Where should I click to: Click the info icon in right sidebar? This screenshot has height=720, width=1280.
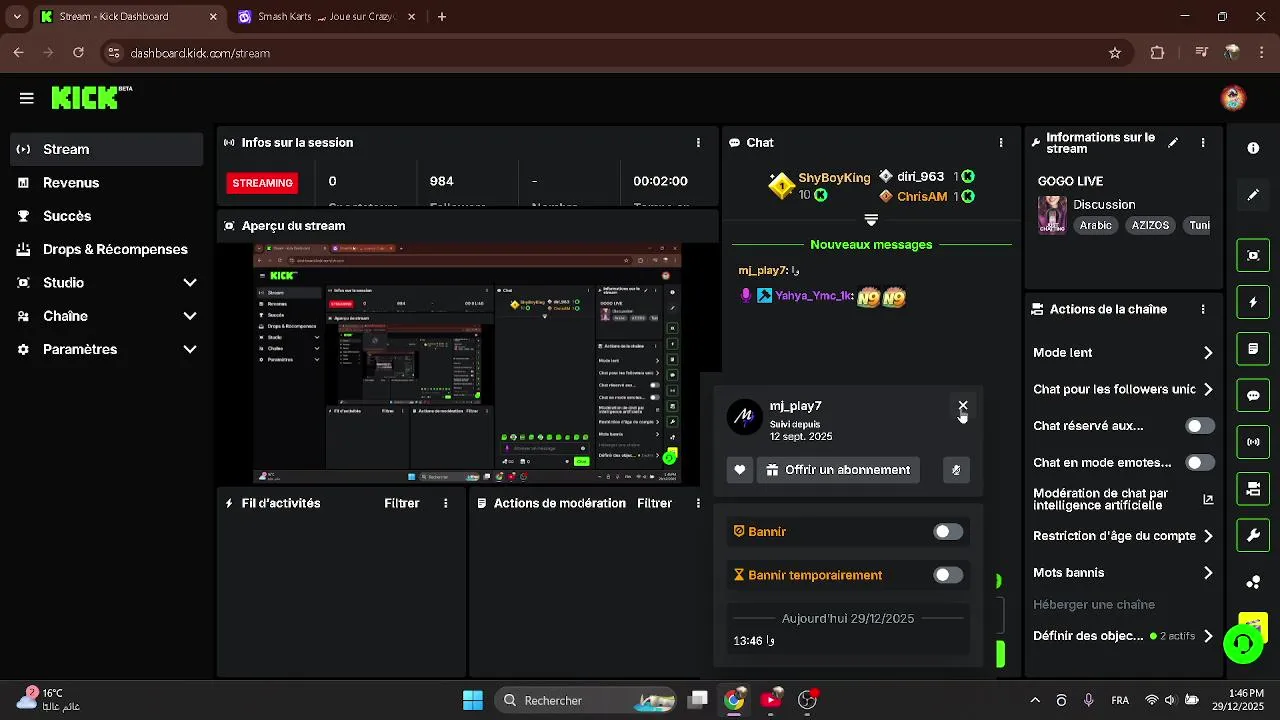[x=1253, y=148]
